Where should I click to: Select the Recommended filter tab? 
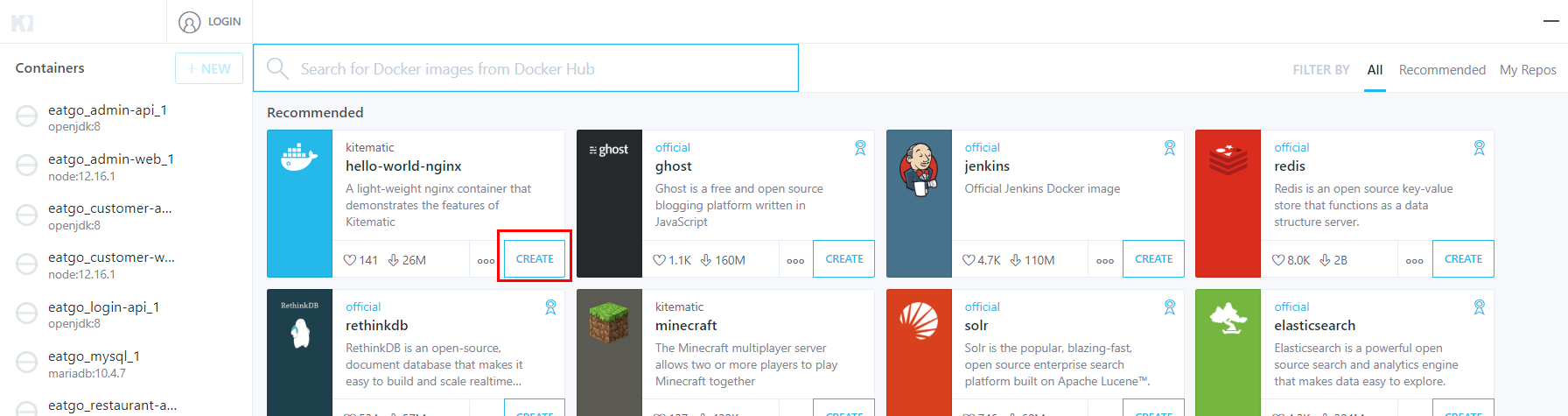[1442, 70]
